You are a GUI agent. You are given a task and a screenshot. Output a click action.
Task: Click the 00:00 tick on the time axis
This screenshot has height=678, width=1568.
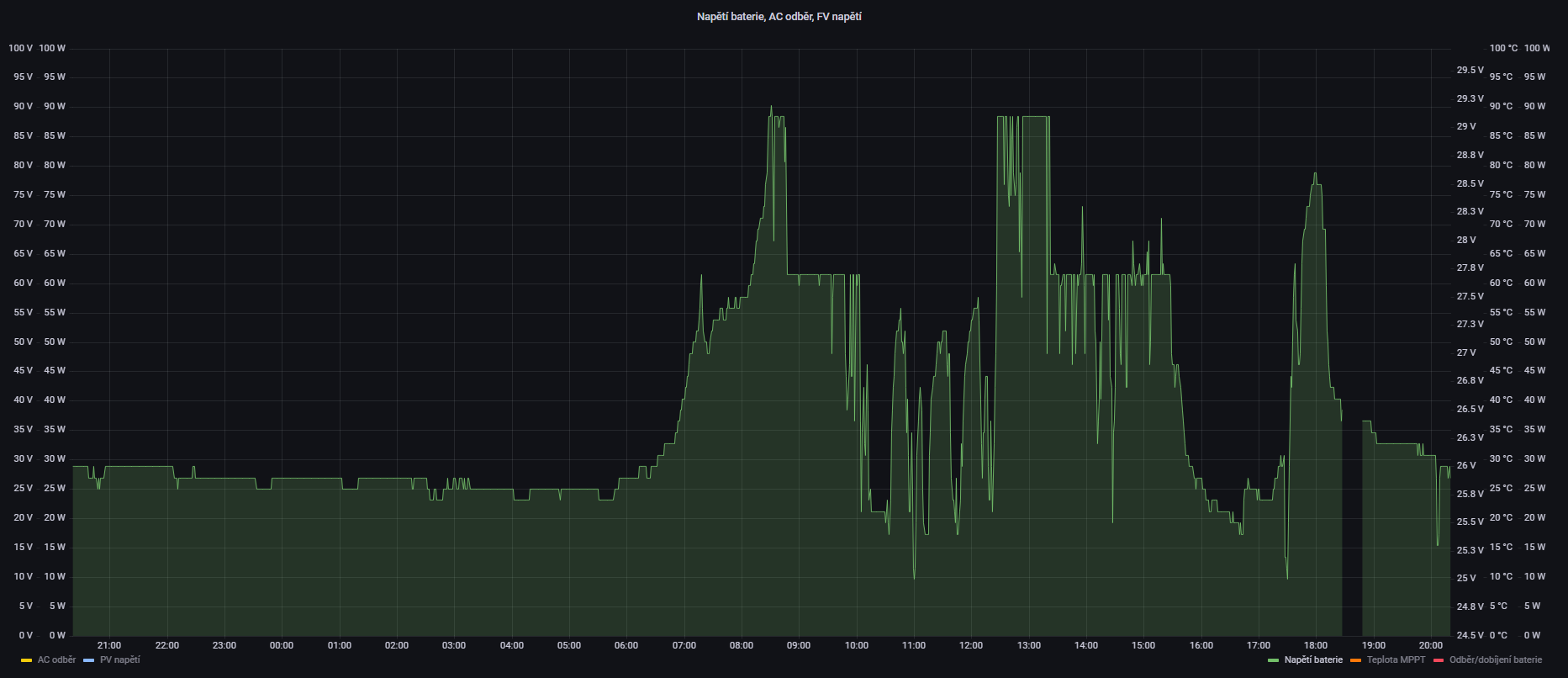282,646
